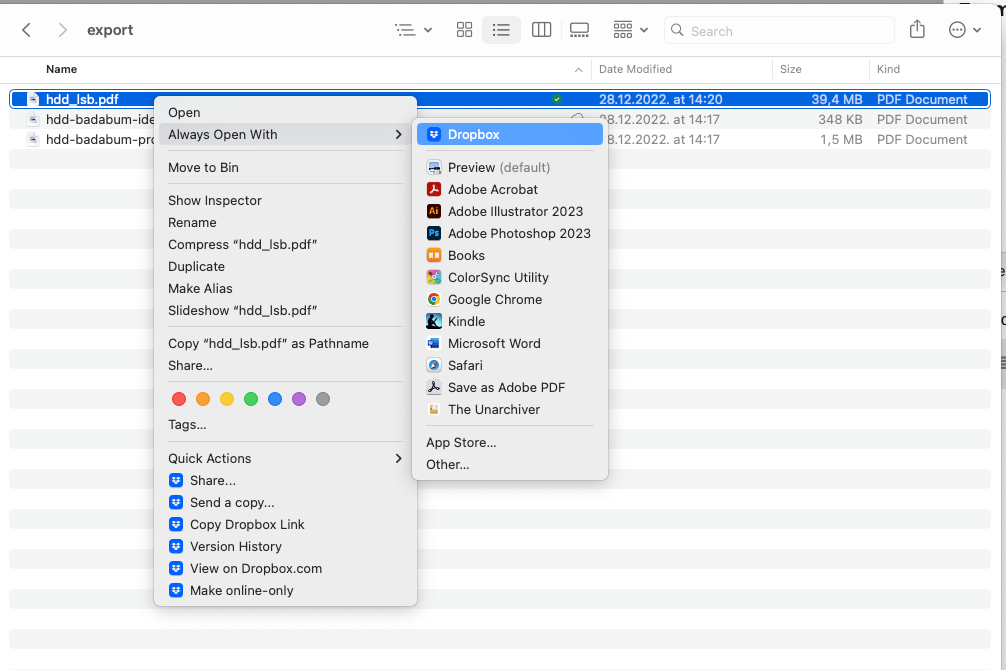The image size is (1006, 670).
Task: Switch Finder to icon view
Action: (464, 30)
